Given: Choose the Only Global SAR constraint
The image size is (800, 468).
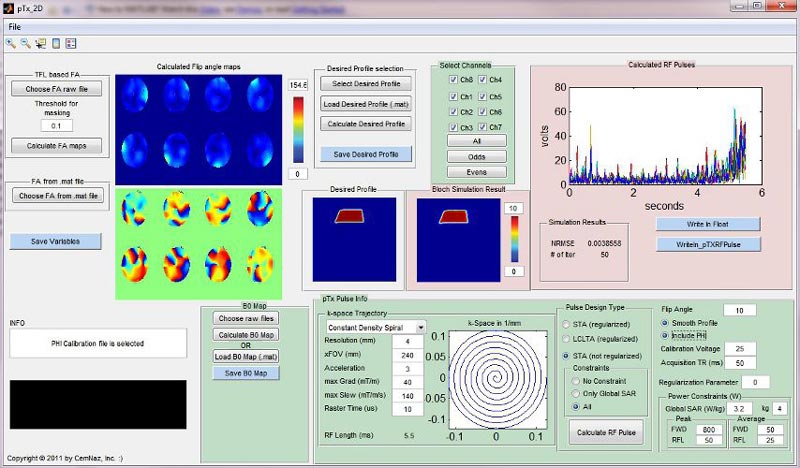Looking at the screenshot, I should [576, 393].
